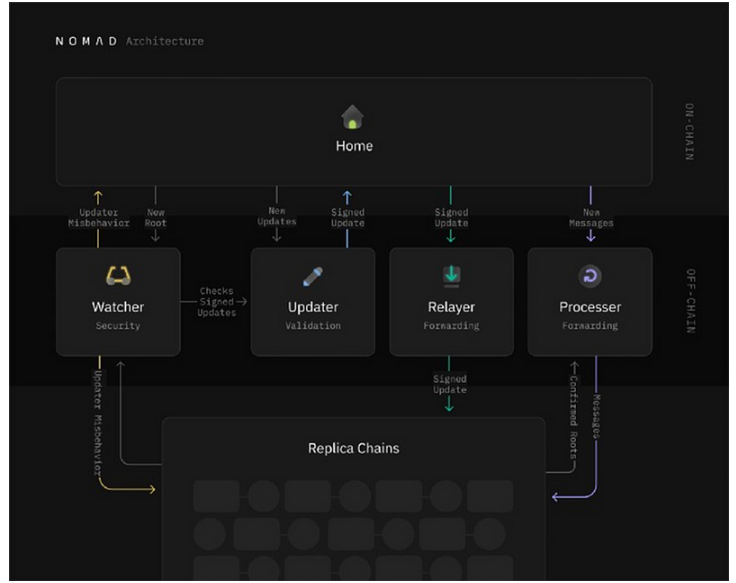Click 'Signed Update' label below Relayer
The image size is (736, 583).
[x=450, y=384]
